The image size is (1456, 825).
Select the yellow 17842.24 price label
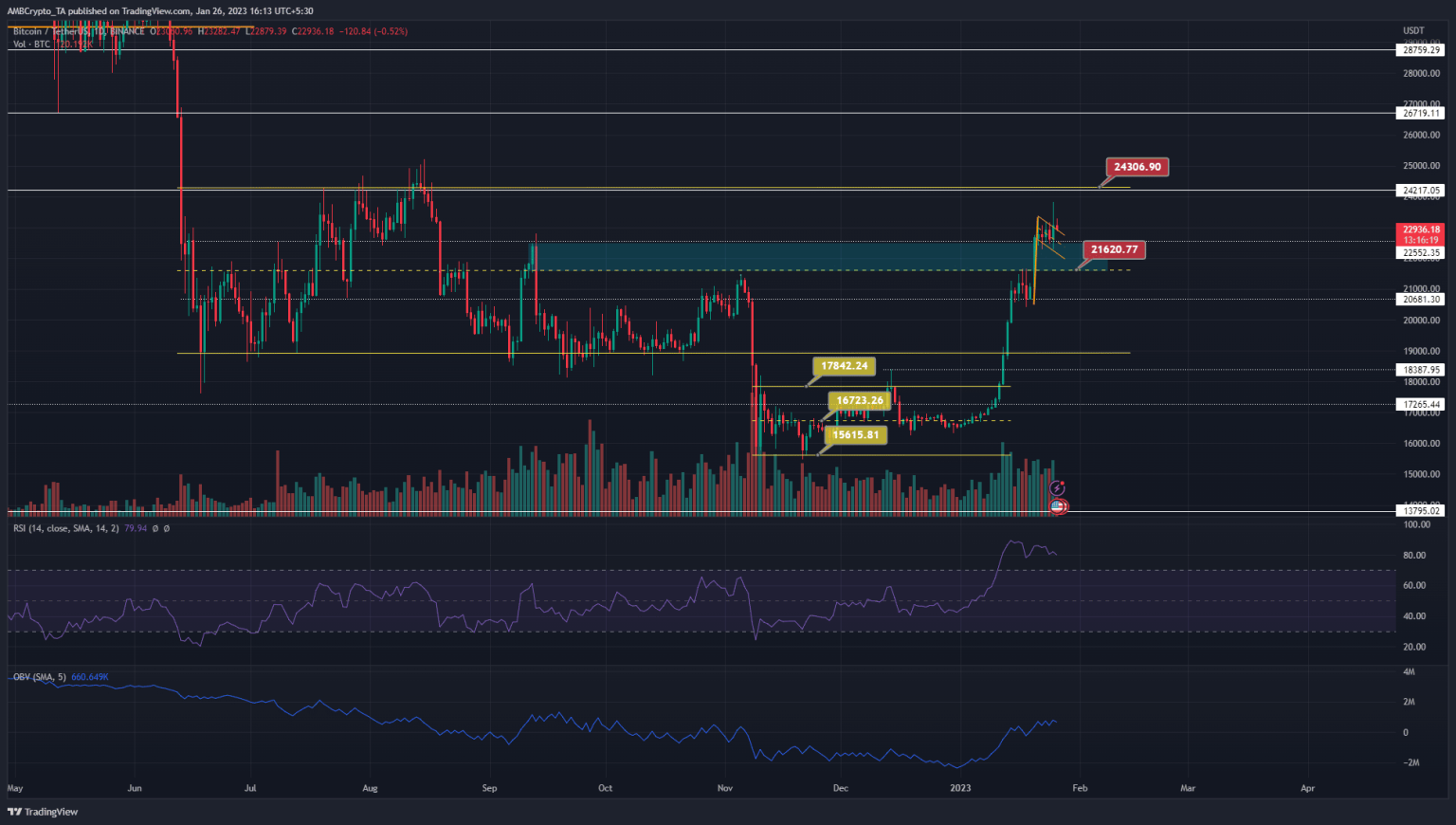click(846, 363)
